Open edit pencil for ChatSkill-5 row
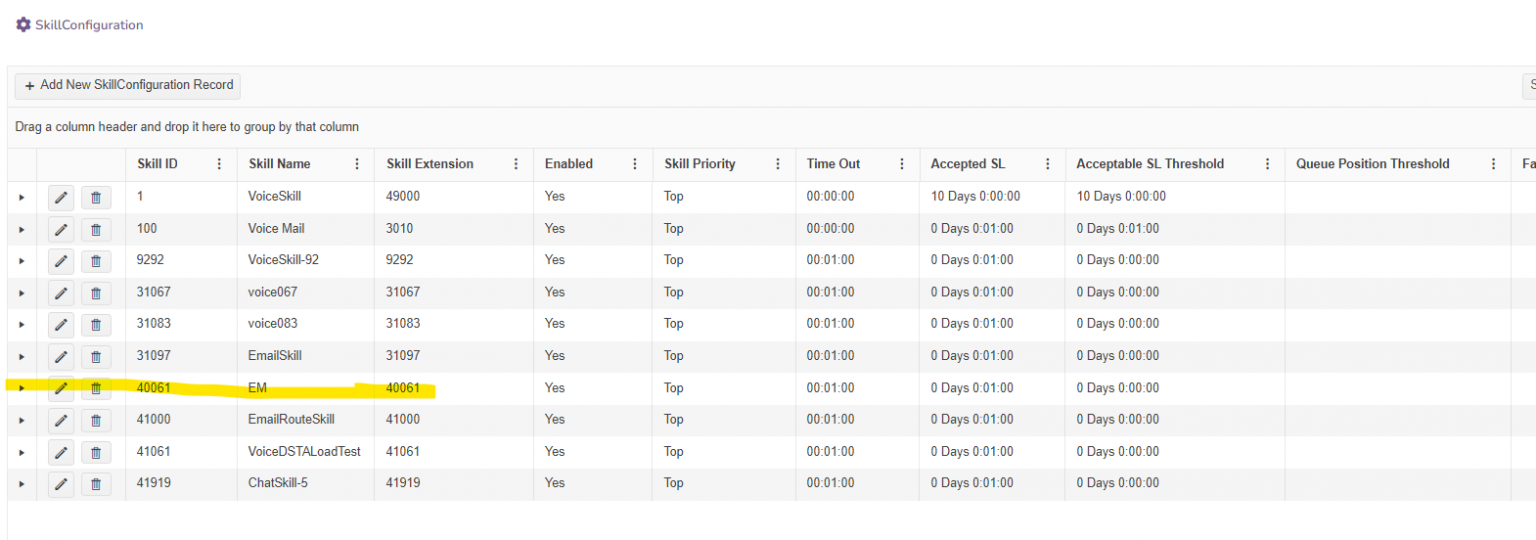Screen dimensions: 1536x540 click(61, 484)
